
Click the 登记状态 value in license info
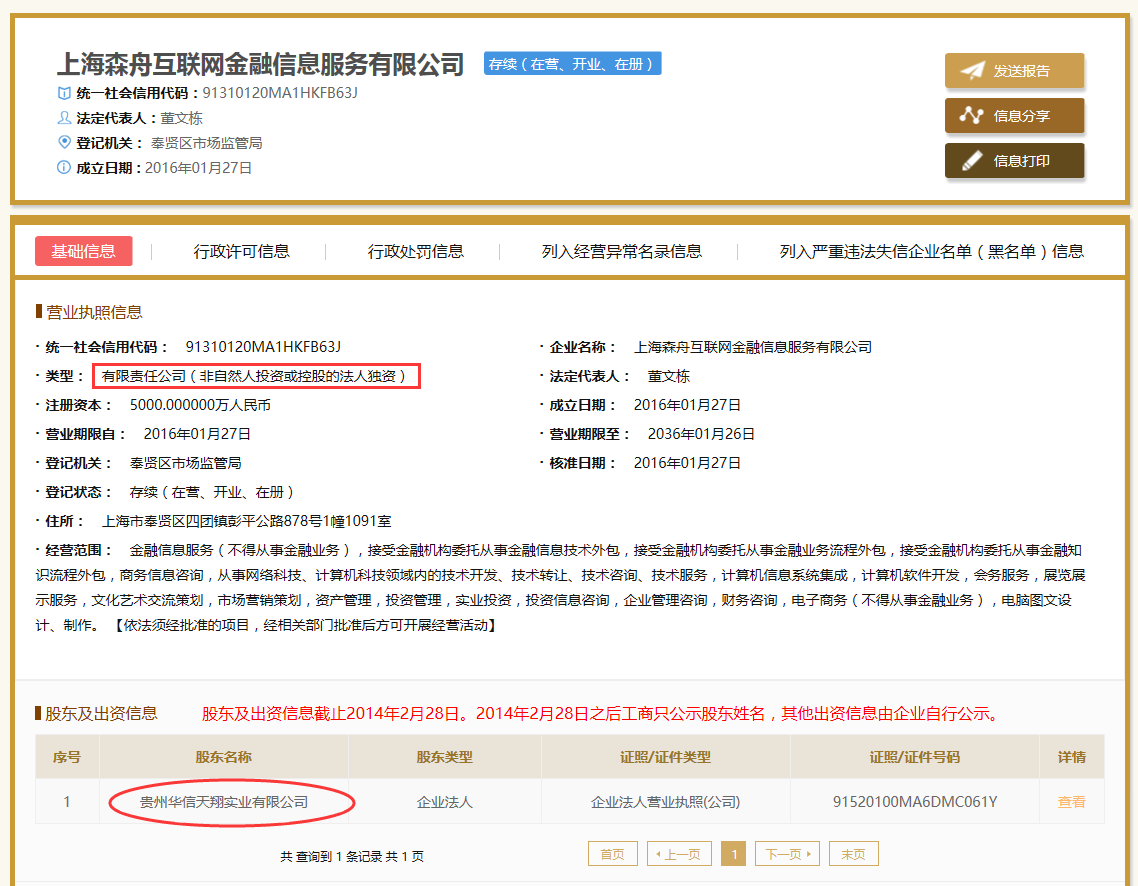[211, 492]
